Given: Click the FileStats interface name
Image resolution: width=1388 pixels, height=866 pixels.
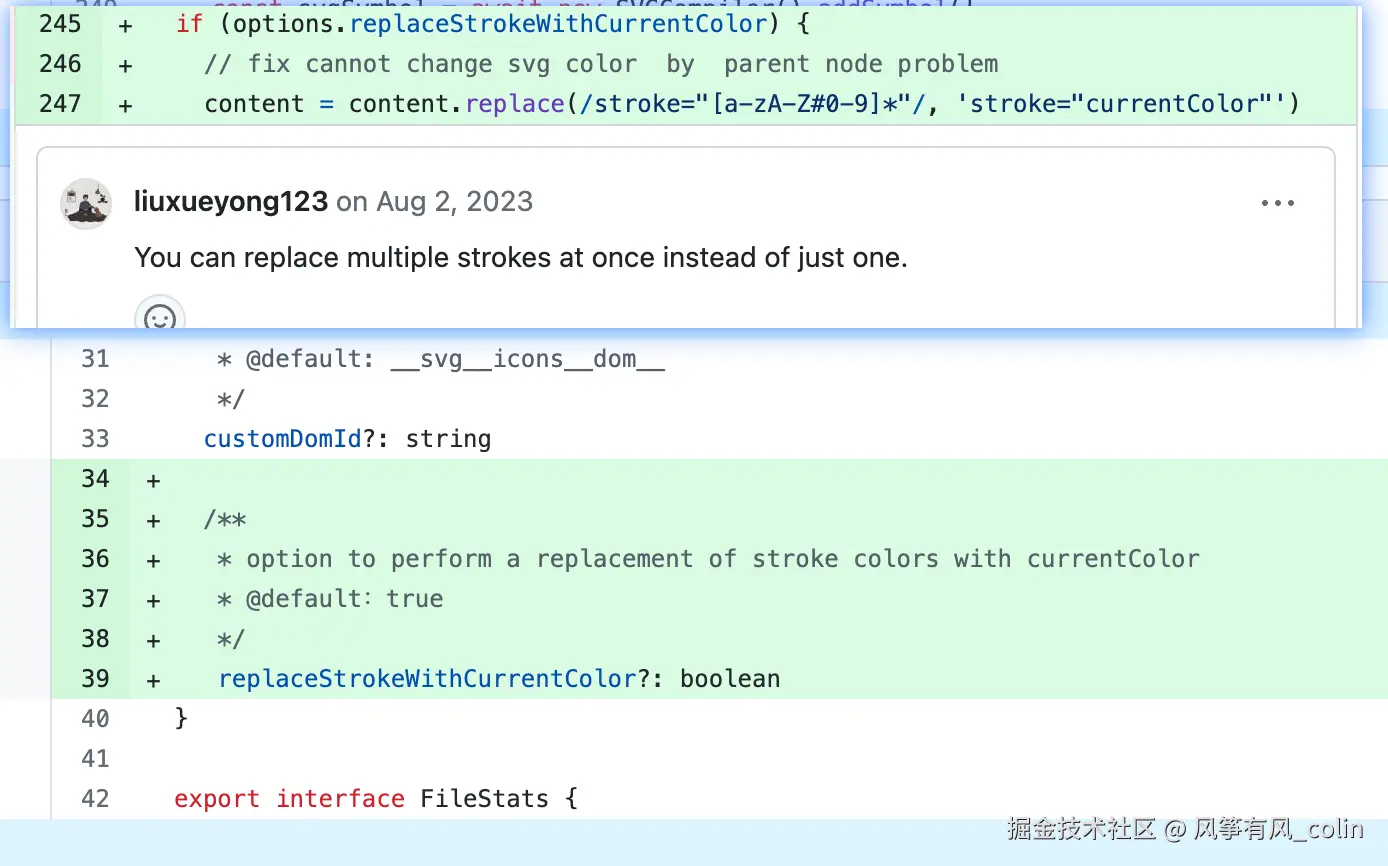Looking at the screenshot, I should 484,799.
